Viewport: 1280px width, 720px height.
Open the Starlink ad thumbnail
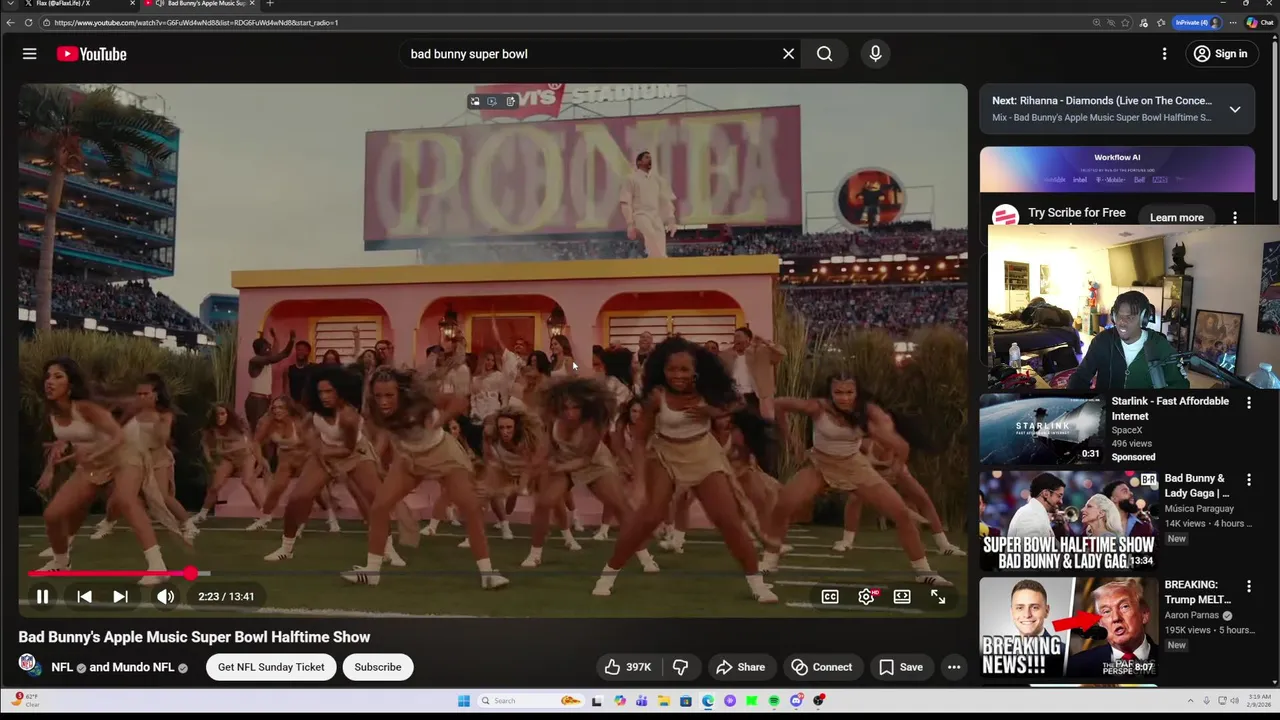(1042, 429)
